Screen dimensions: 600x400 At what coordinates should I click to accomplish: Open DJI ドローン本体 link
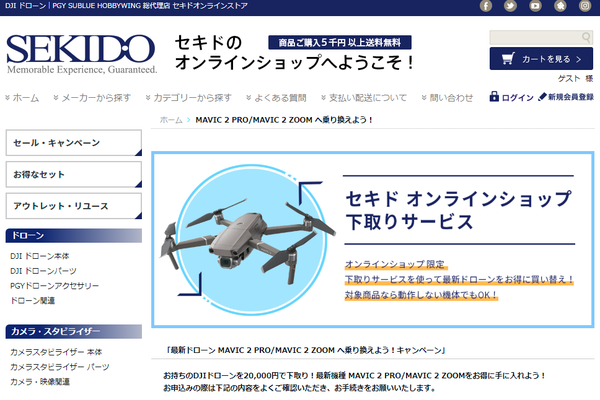[x=39, y=256]
